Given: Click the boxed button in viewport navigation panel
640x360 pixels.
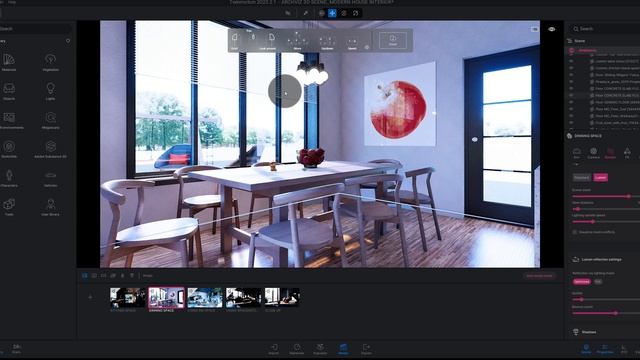Looking at the screenshot, I should pyautogui.click(x=393, y=40).
